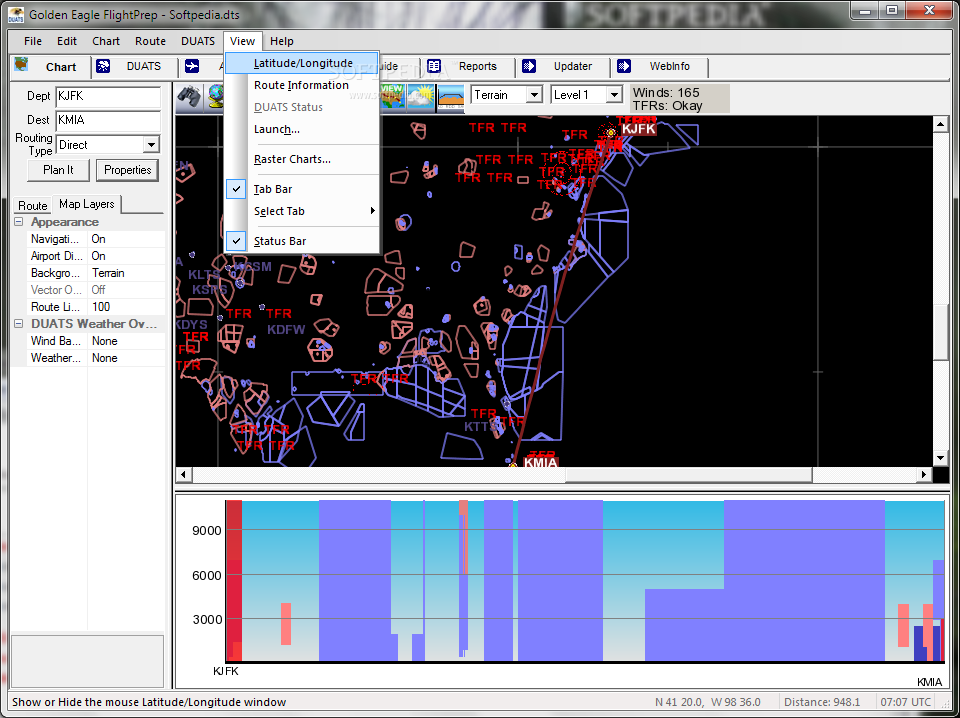Open the Terrain background dropdown
960x718 pixels.
533,95
